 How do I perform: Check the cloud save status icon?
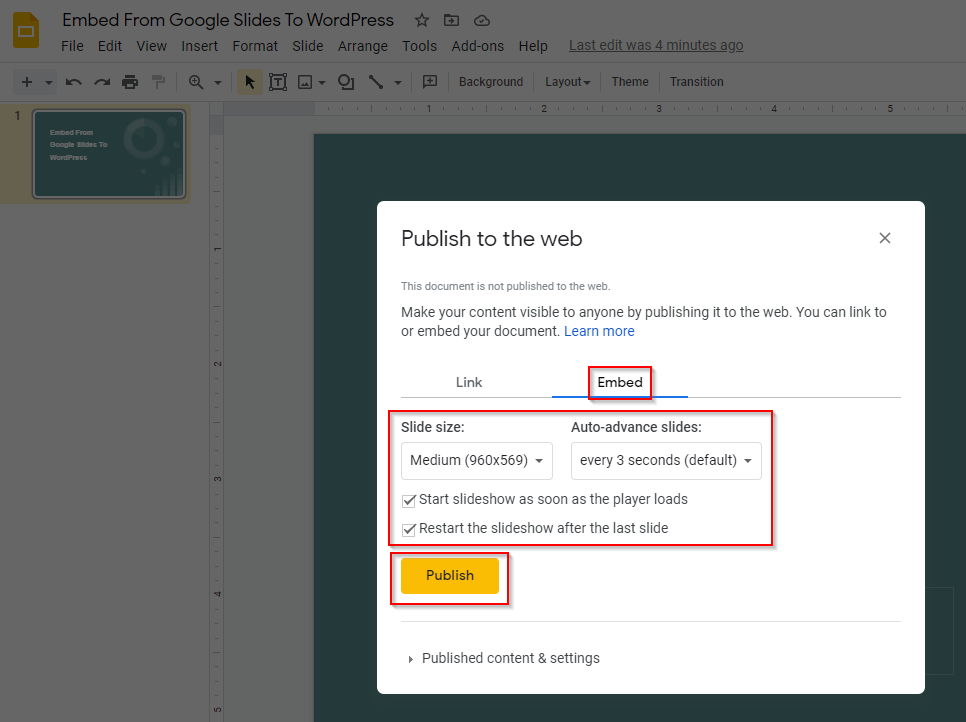482,21
